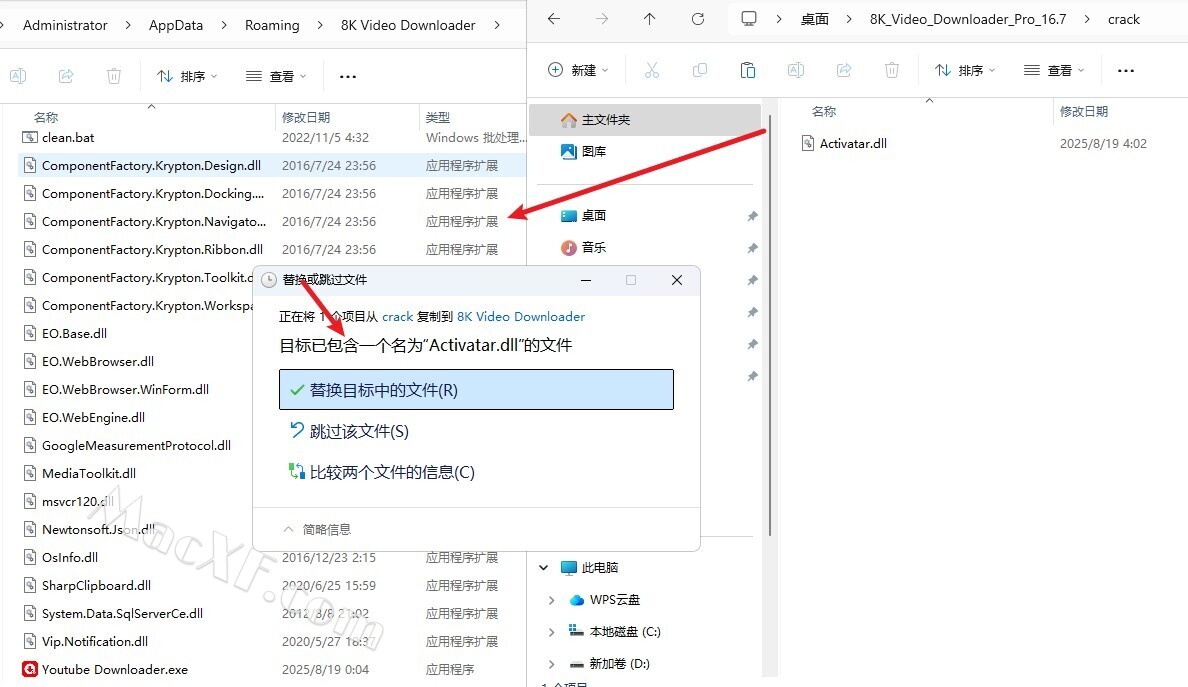Click the delete trash icon in crack window
The height and width of the screenshot is (687, 1188).
(892, 70)
